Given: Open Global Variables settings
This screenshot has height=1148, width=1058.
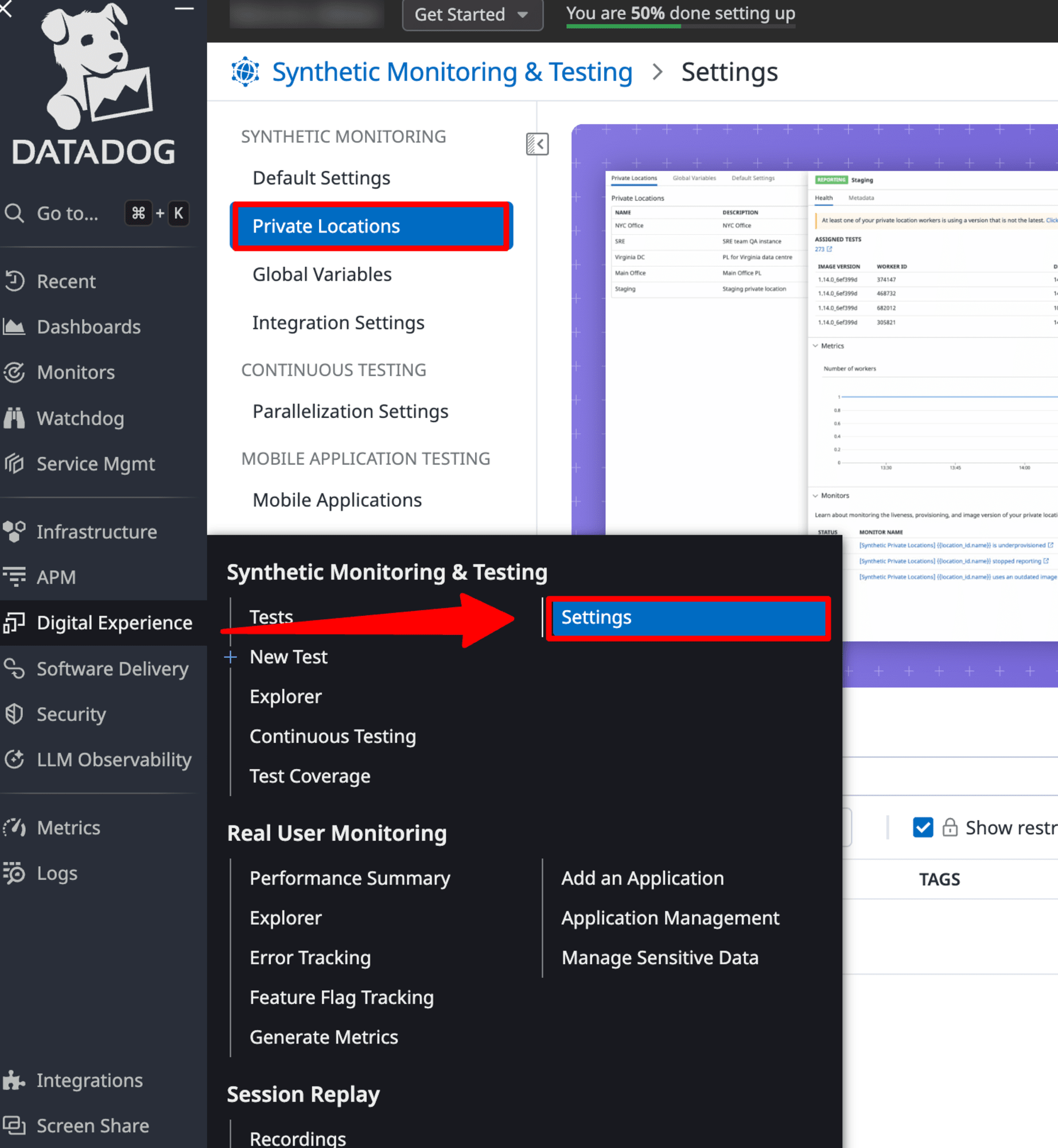Looking at the screenshot, I should tap(322, 274).
